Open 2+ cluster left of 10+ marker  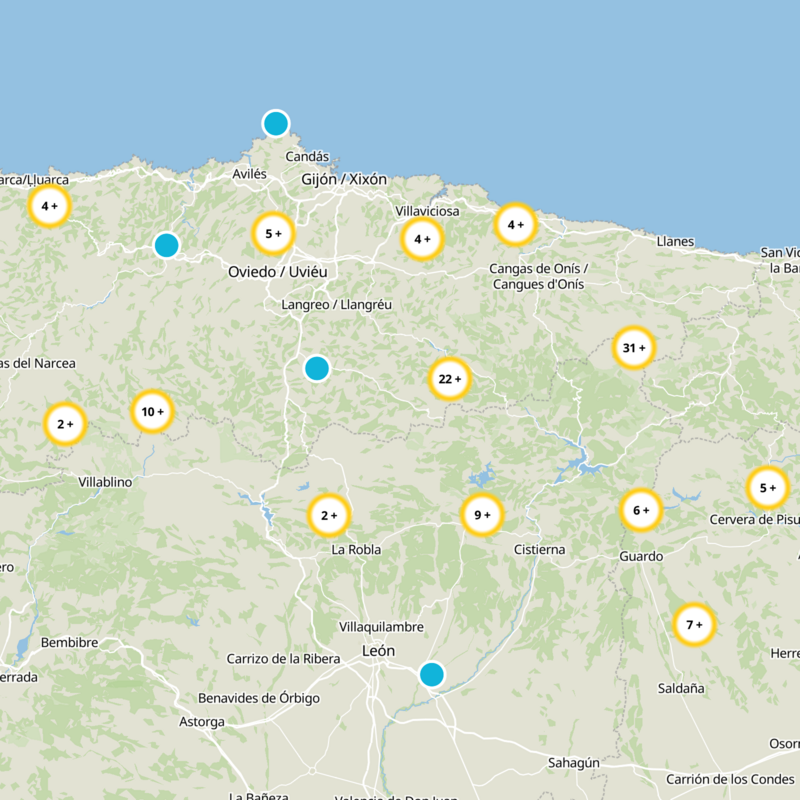pyautogui.click(x=65, y=424)
